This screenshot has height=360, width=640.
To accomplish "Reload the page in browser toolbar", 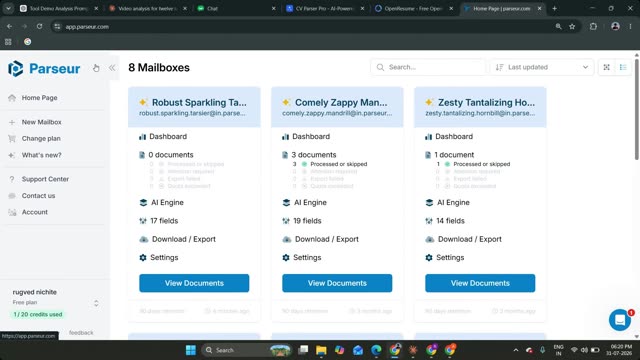I will click(39, 27).
